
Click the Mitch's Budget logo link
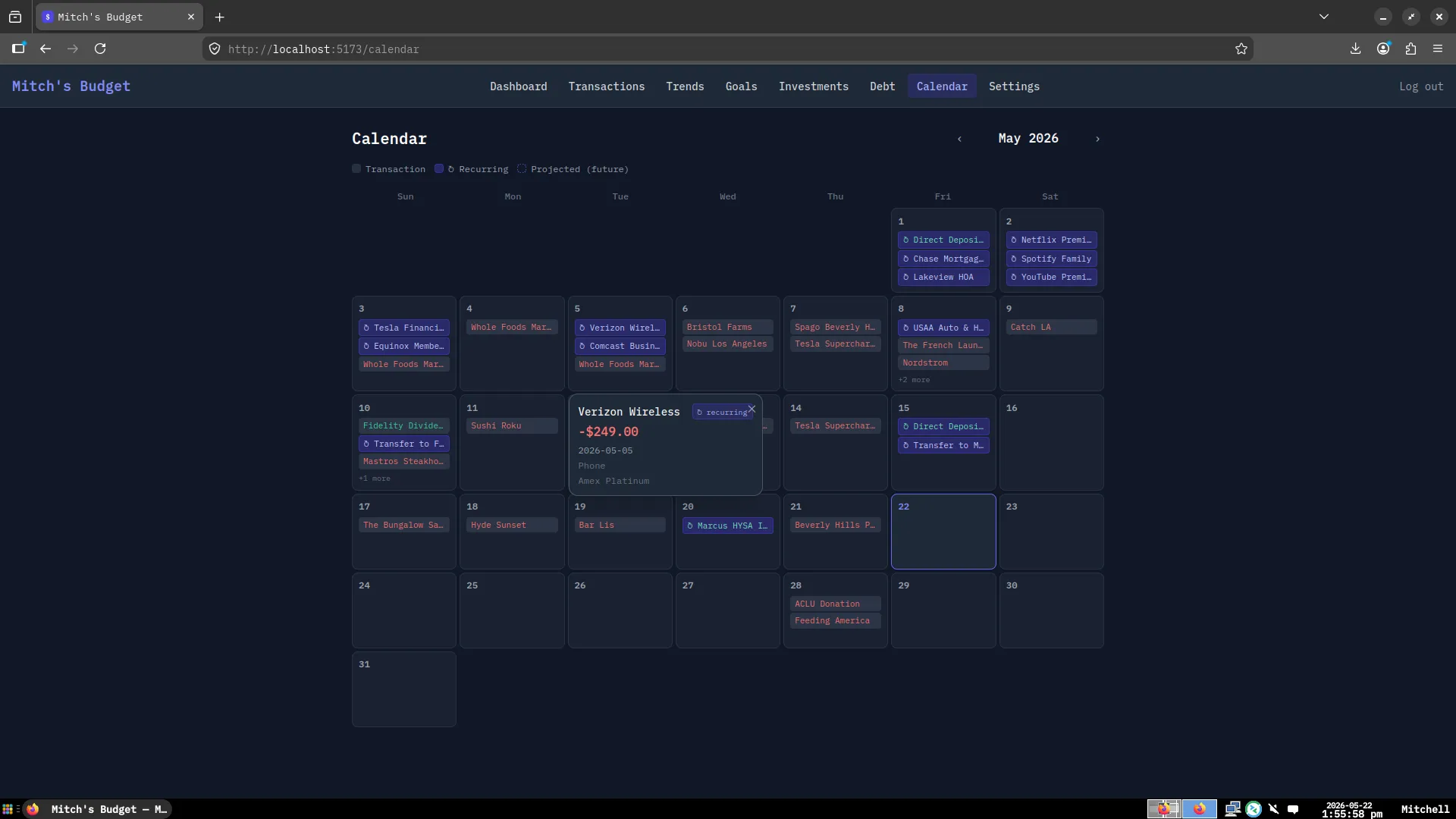pyautogui.click(x=71, y=86)
